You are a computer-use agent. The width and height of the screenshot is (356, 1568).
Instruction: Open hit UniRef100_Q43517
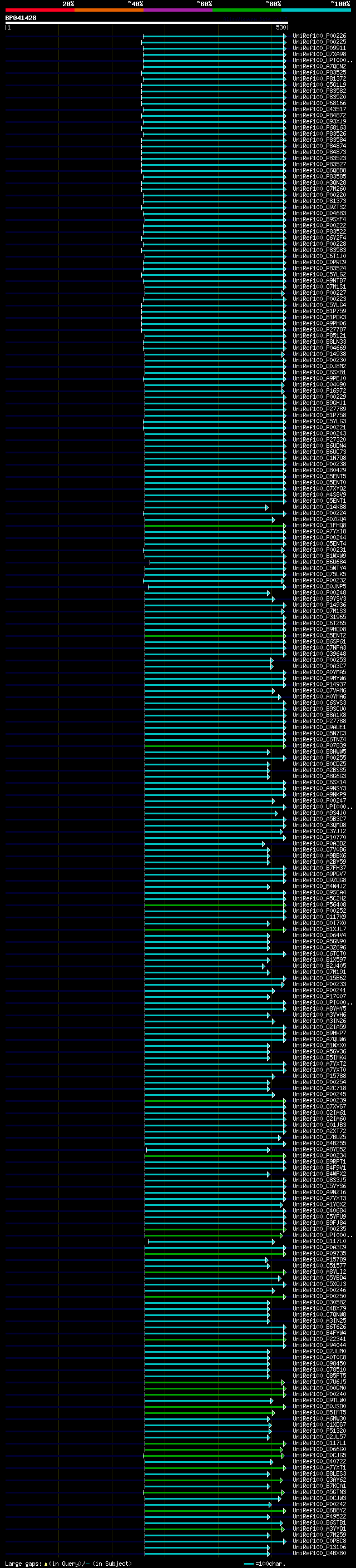pyautogui.click(x=319, y=109)
